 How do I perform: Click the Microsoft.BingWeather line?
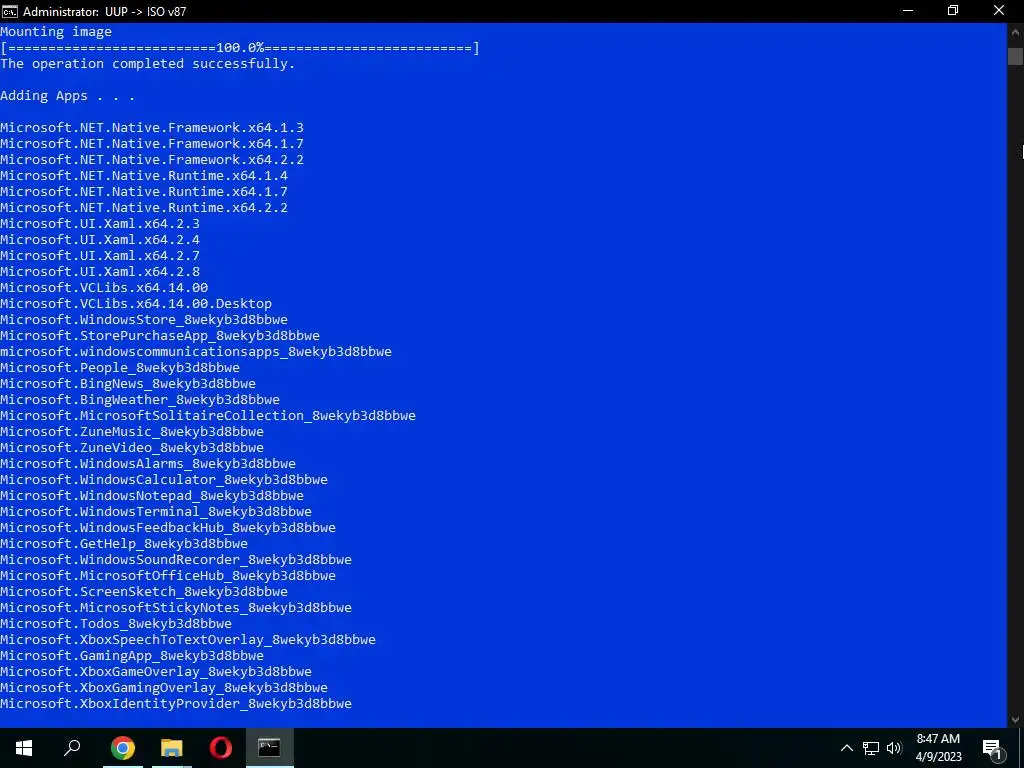click(x=140, y=400)
